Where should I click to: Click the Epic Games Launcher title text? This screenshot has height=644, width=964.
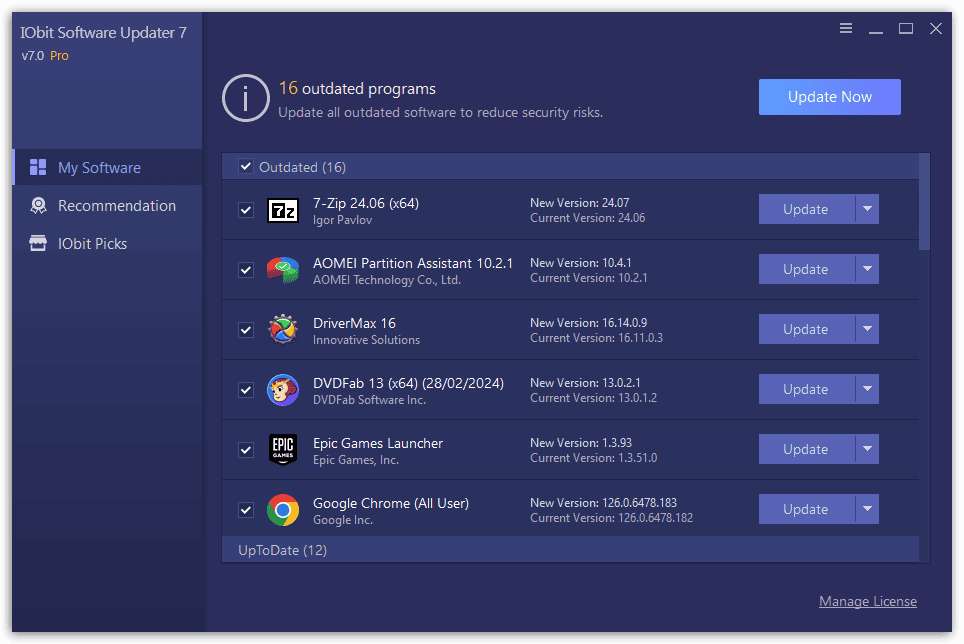coord(378,443)
